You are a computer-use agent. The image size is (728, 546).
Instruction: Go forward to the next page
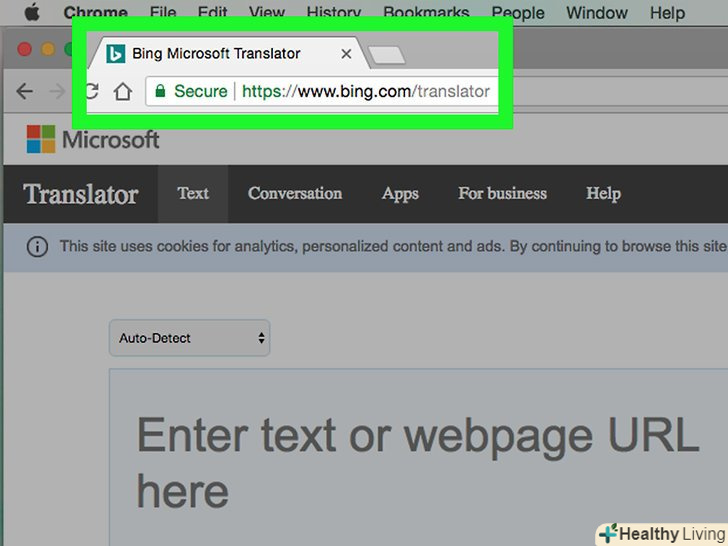pyautogui.click(x=57, y=91)
